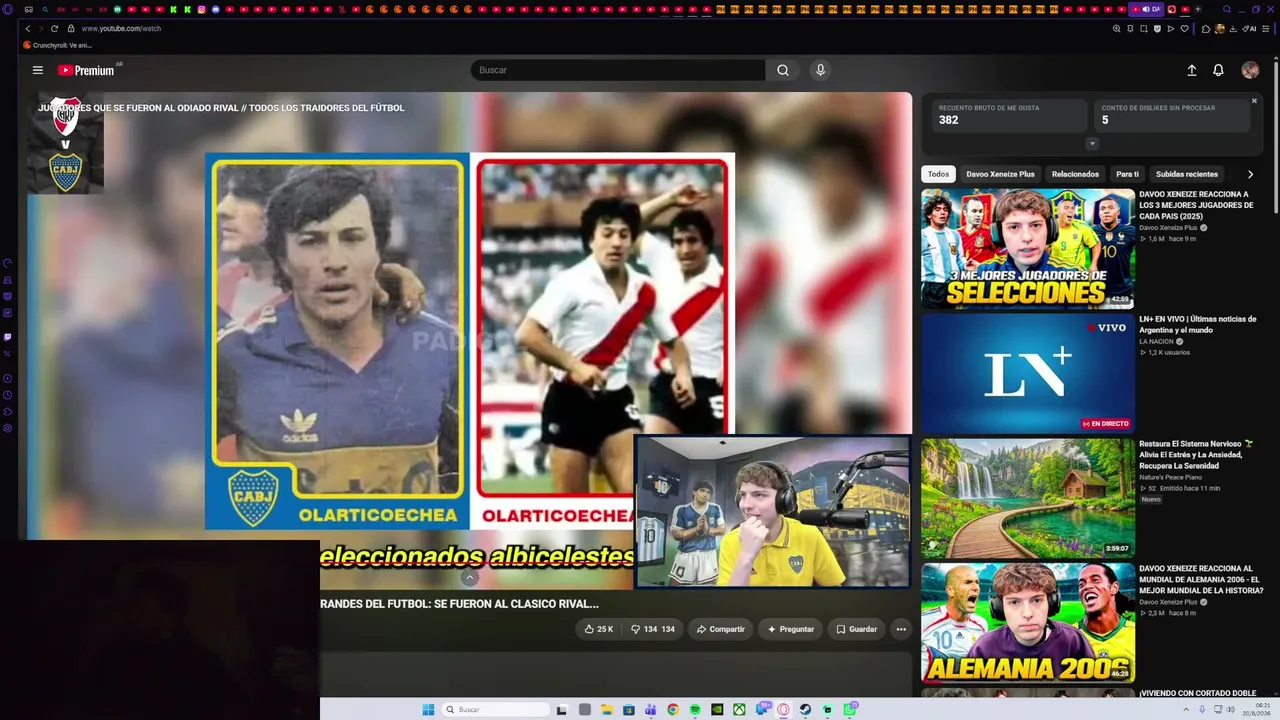Open the three-dot more actions menu
The height and width of the screenshot is (720, 1280).
[x=901, y=629]
